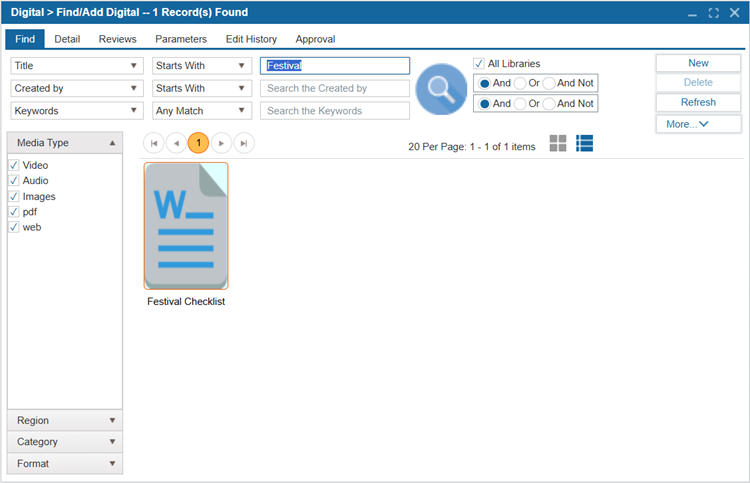Select page 1 in the pager
This screenshot has width=750, height=483.
[199, 143]
